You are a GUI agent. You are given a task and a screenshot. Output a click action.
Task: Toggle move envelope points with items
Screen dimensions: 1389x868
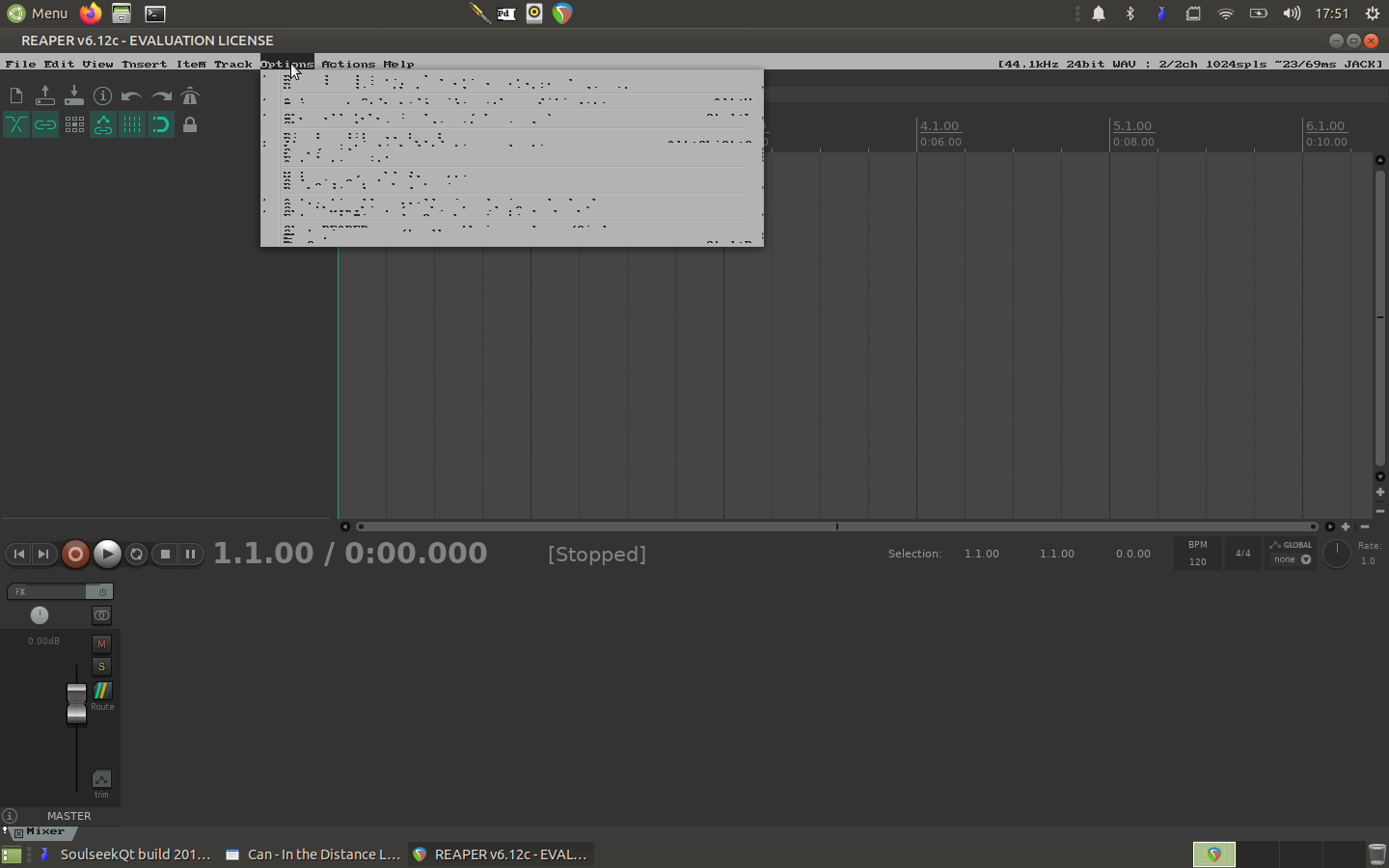point(103,124)
